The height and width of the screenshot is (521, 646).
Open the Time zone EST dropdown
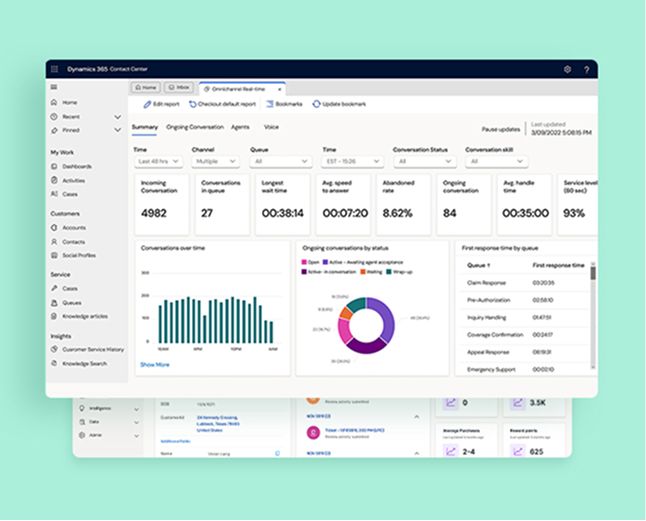pyautogui.click(x=352, y=161)
